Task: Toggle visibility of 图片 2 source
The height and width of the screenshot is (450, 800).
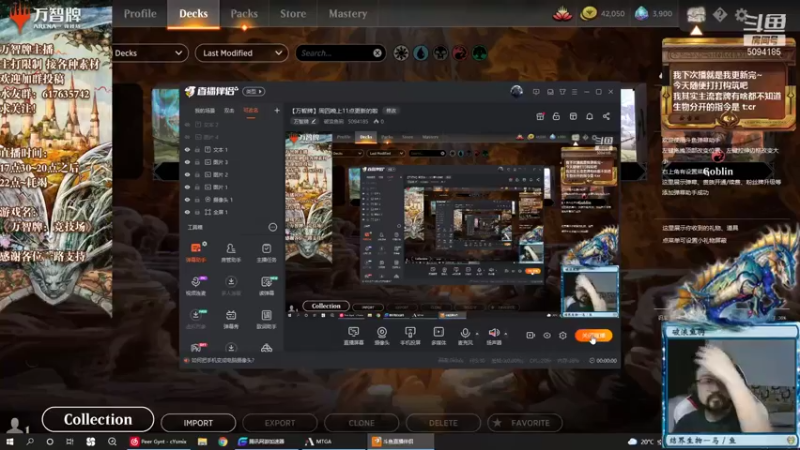Action: click(187, 175)
